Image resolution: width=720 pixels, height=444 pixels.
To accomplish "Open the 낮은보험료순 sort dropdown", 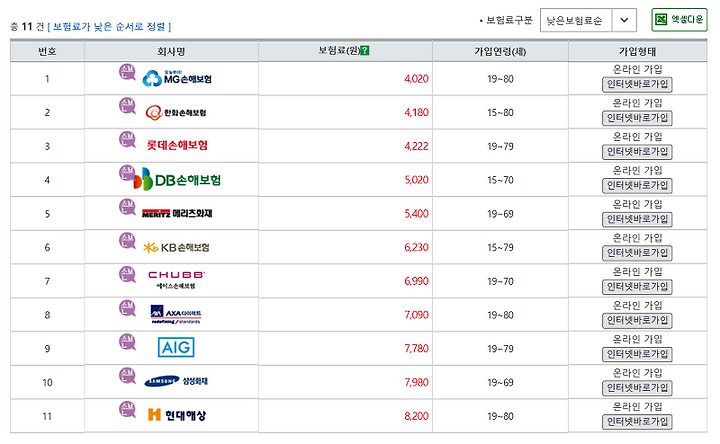I will [588, 20].
